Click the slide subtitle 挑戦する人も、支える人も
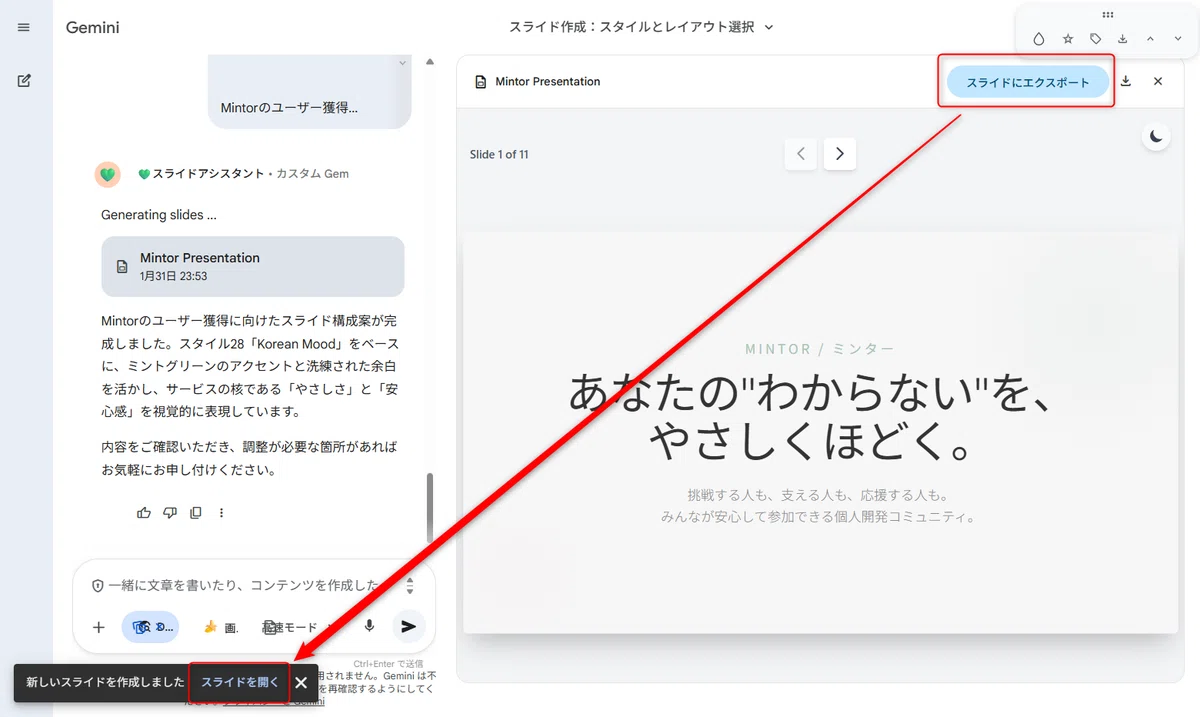 818,494
